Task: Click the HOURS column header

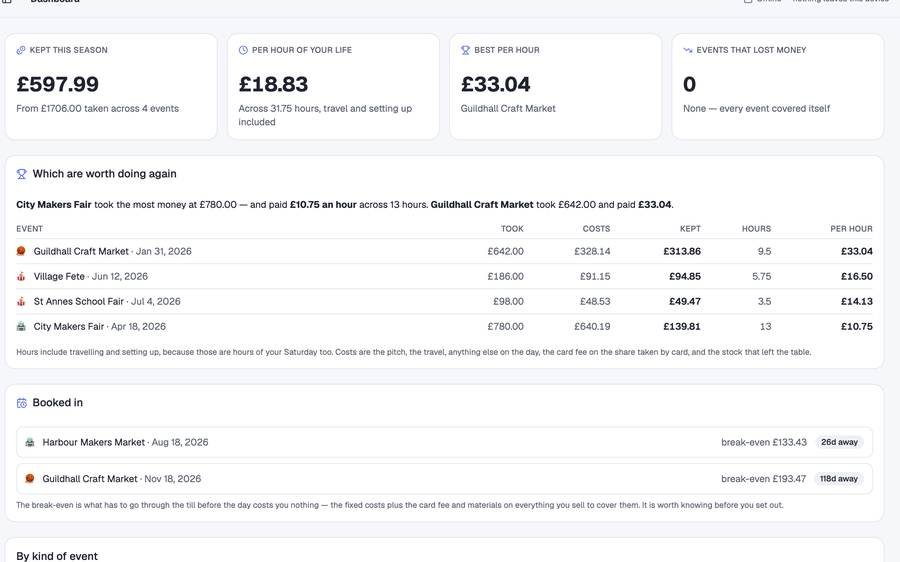Action: (x=756, y=228)
